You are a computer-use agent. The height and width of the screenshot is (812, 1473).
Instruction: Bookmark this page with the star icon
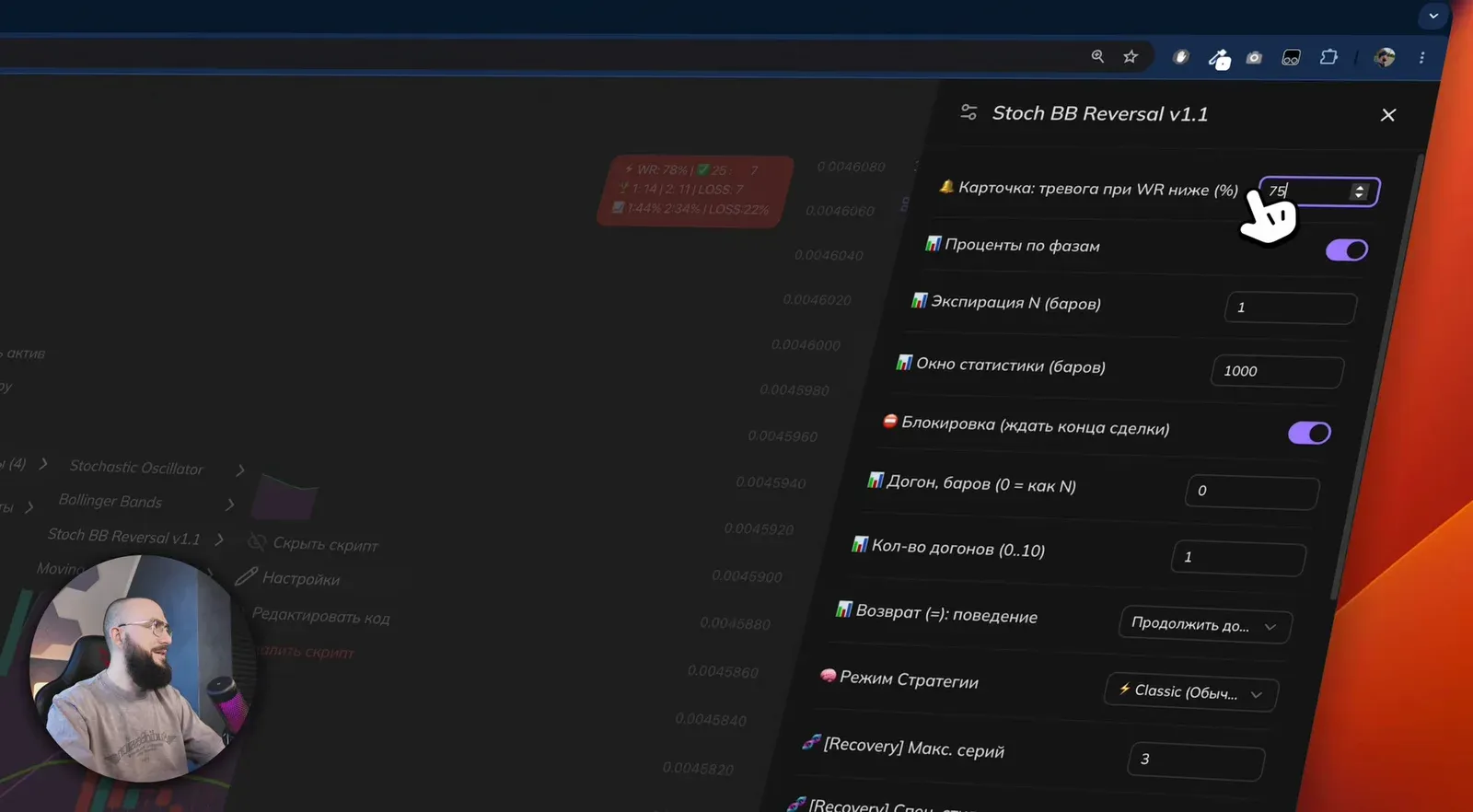(1131, 56)
